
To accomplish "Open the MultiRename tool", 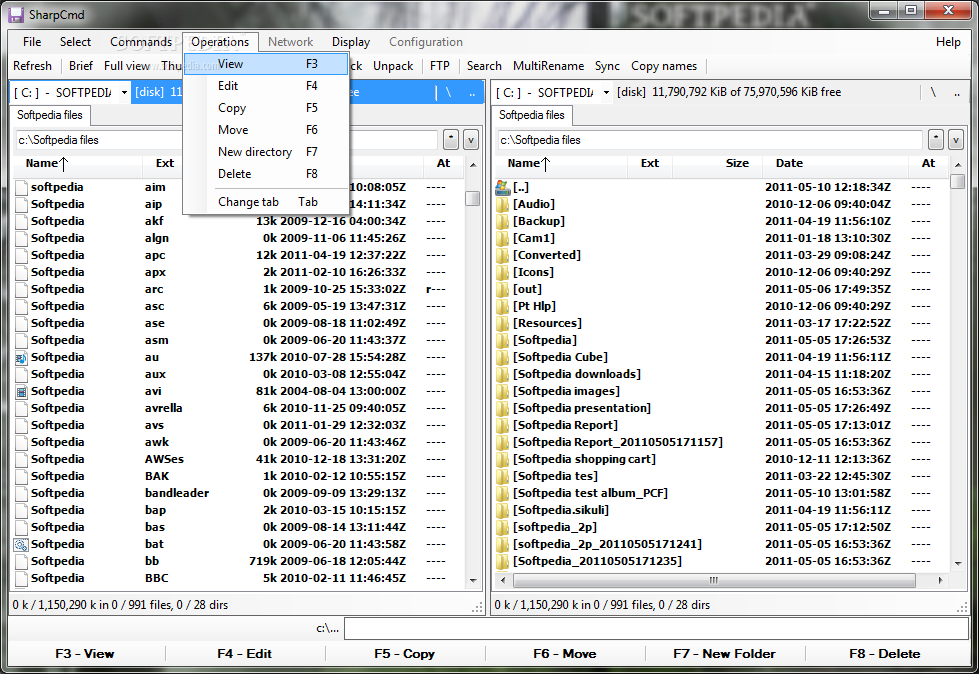I will click(x=548, y=66).
